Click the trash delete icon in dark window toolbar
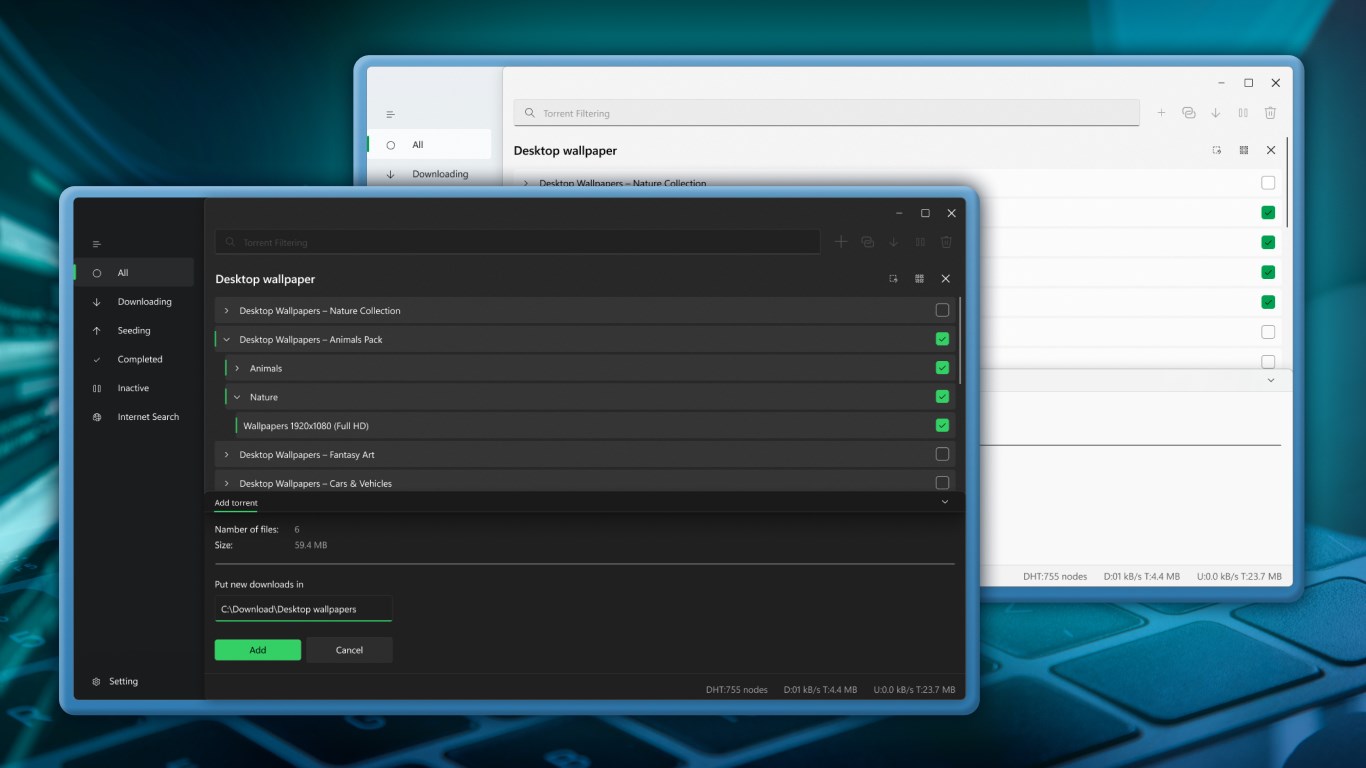 [946, 242]
